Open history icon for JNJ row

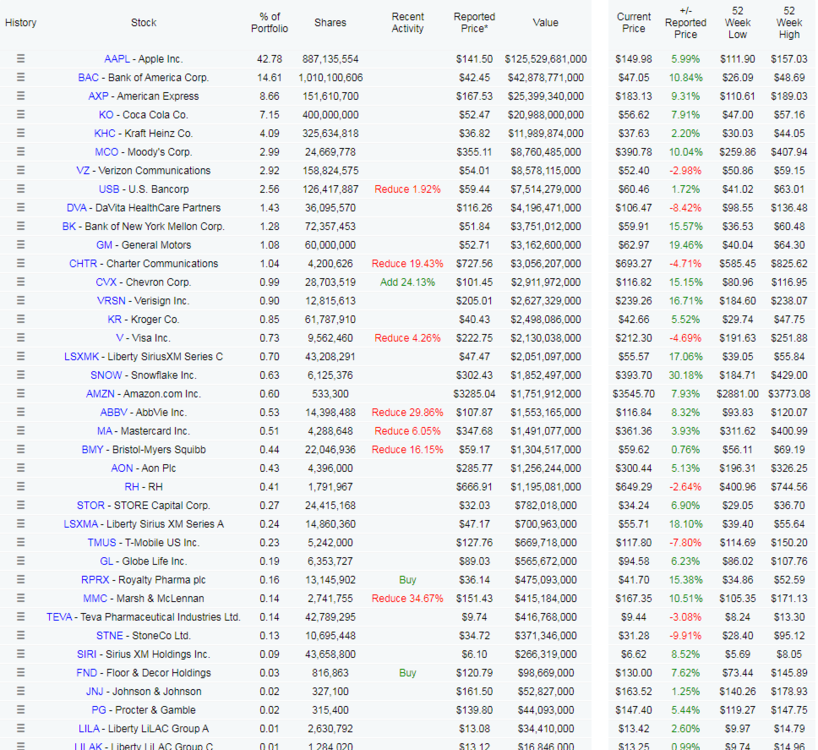(x=21, y=691)
